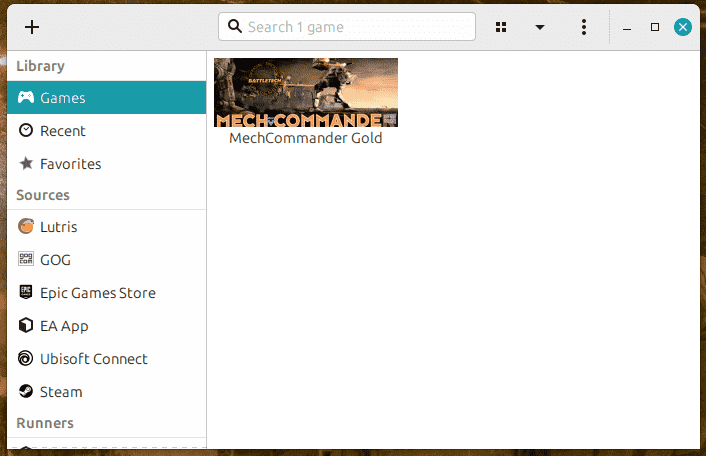Viewport: 706px width, 456px height.
Task: Open the view options dropdown arrow
Action: point(540,27)
